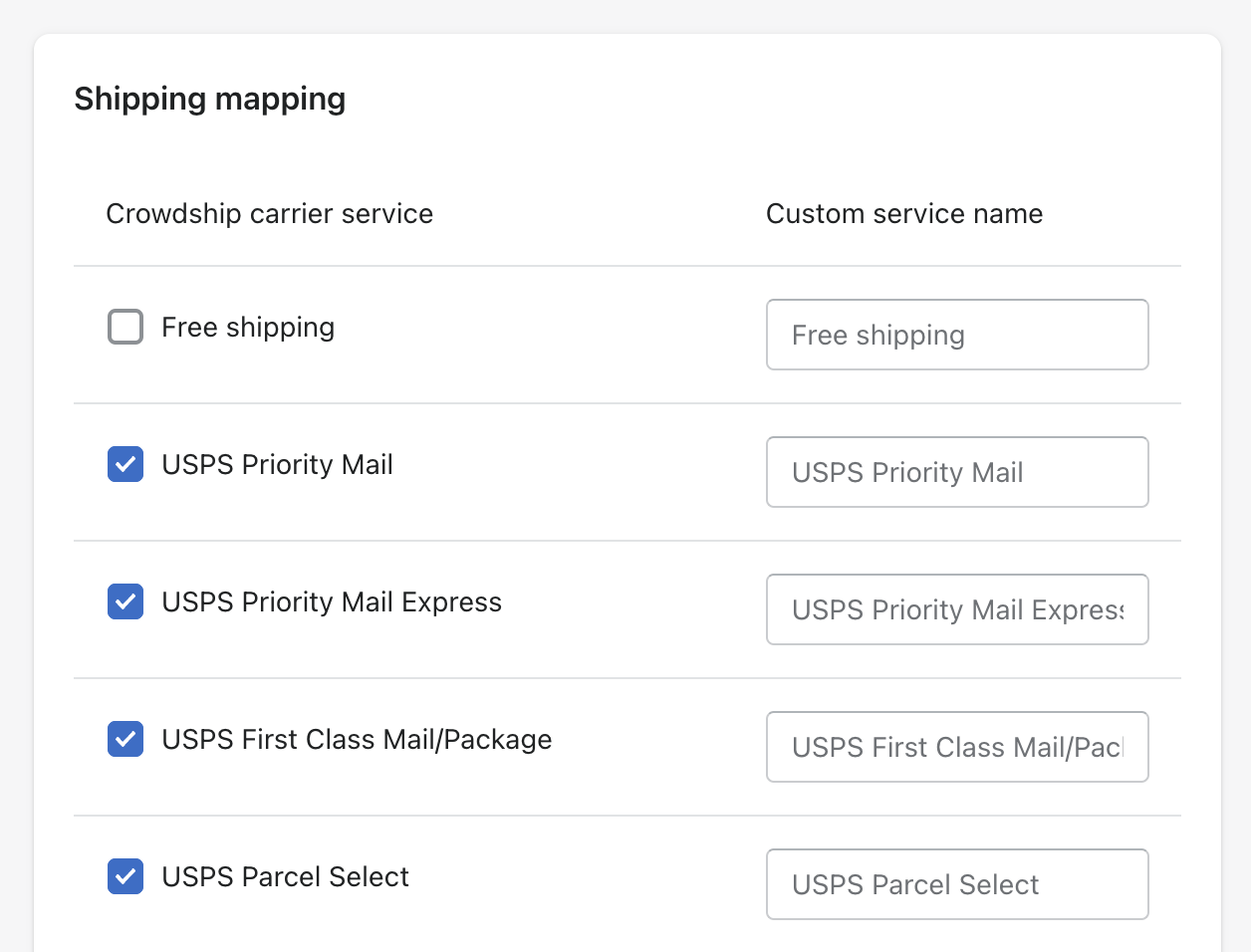The image size is (1251, 952).
Task: Click the blue checkmark beside USPS Parcel Select
Action: pos(125,876)
